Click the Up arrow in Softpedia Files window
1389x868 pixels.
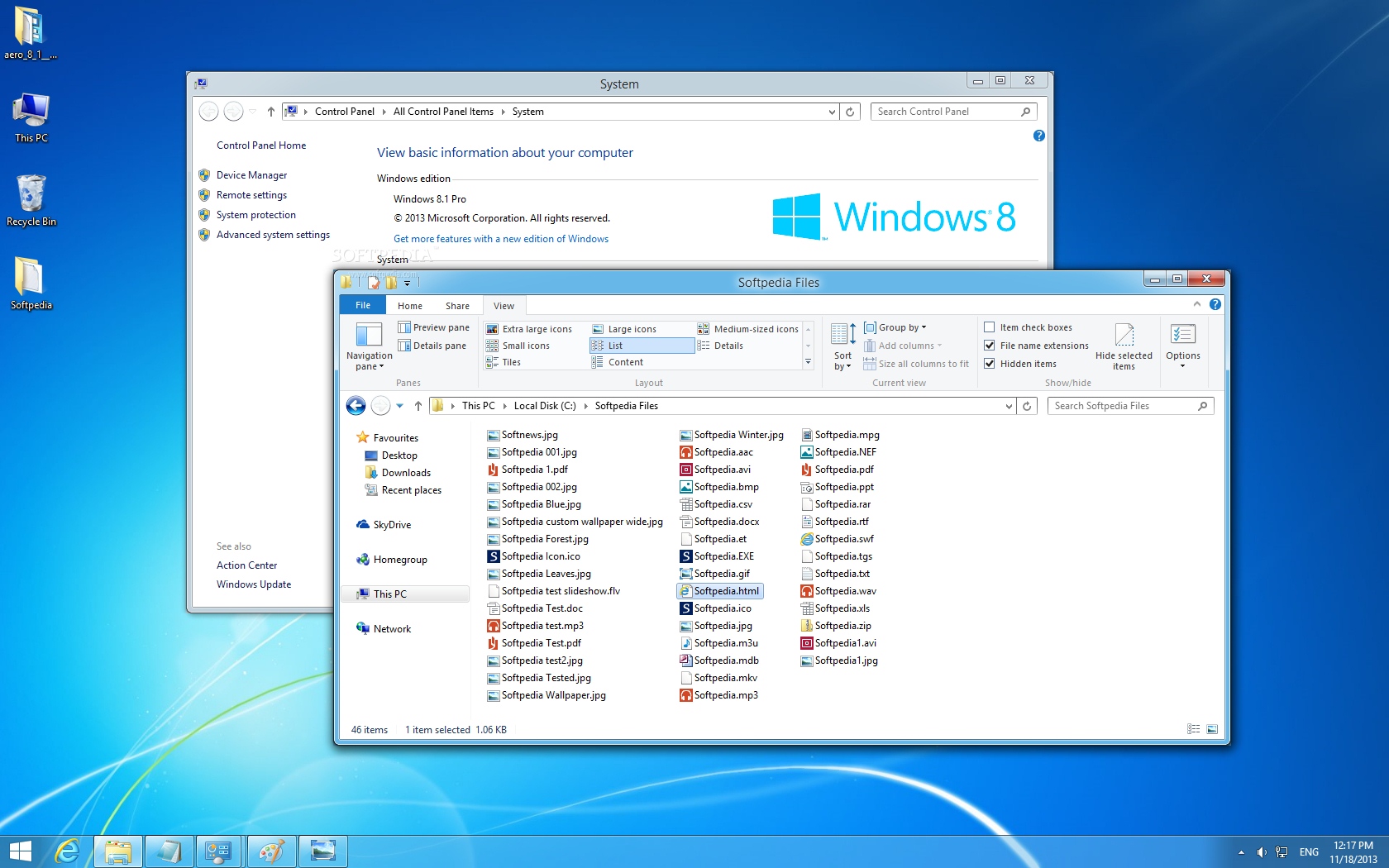pyautogui.click(x=418, y=406)
